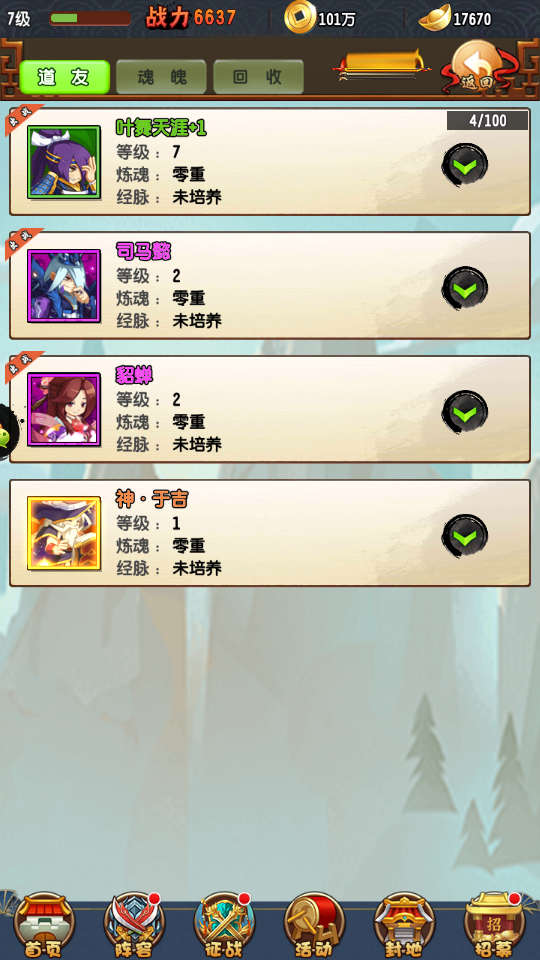This screenshot has height=960, width=540.
Task: Open the 招募 recruit icon
Action: 495,924
